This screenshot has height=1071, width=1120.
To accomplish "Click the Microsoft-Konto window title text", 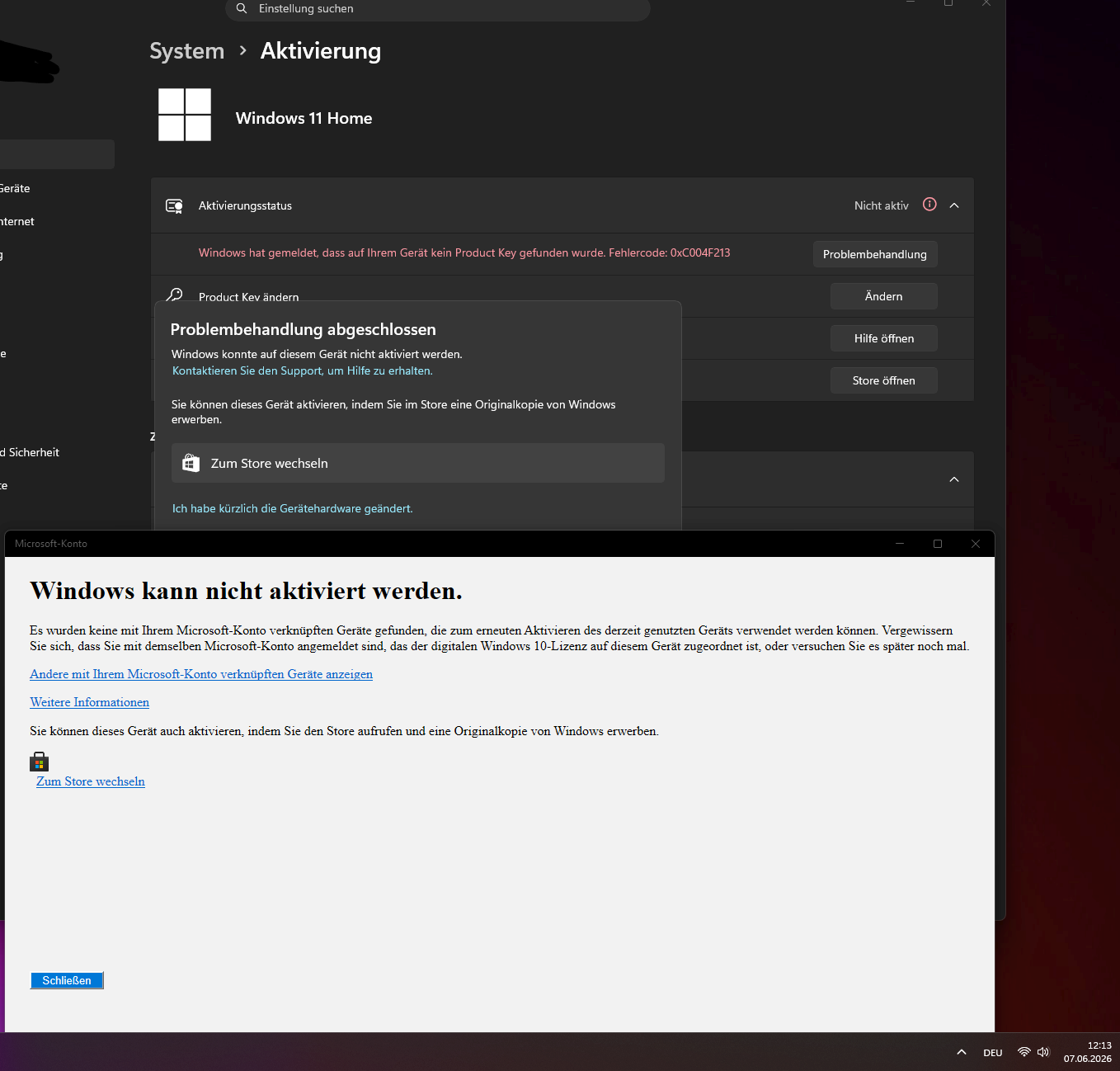I will (x=51, y=544).
